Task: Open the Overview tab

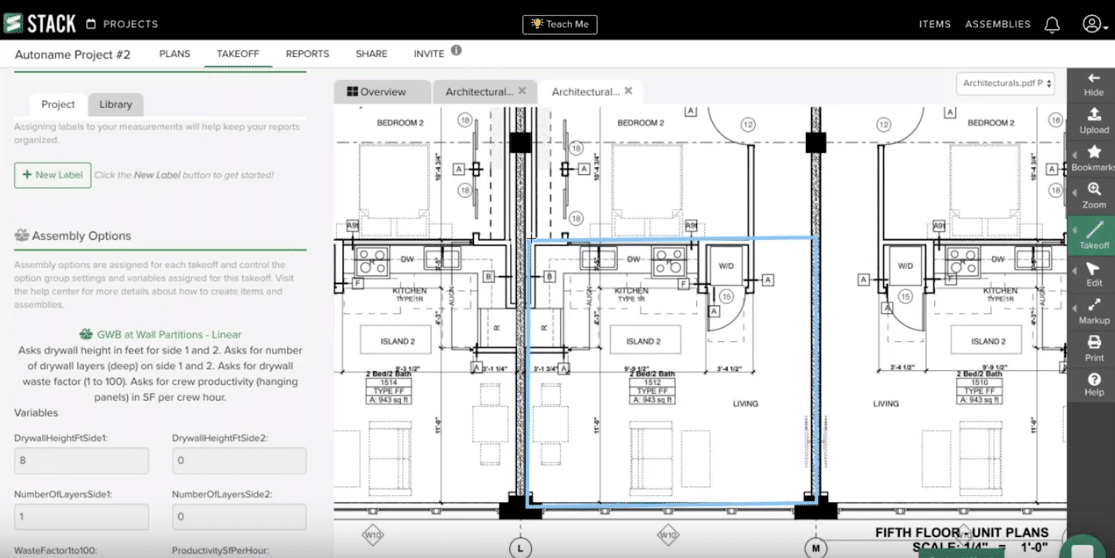Action: [x=383, y=92]
